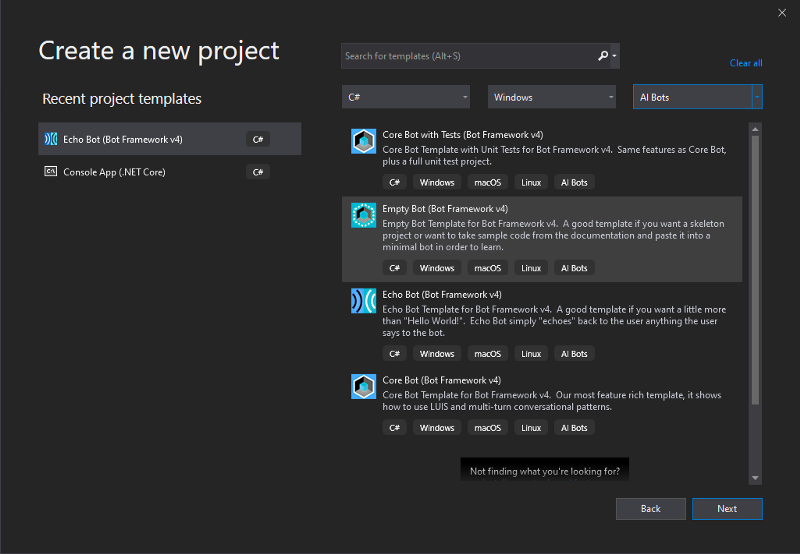Image resolution: width=800 pixels, height=554 pixels.
Task: Click the Echo Bot icon in recent templates
Action: pos(51,139)
